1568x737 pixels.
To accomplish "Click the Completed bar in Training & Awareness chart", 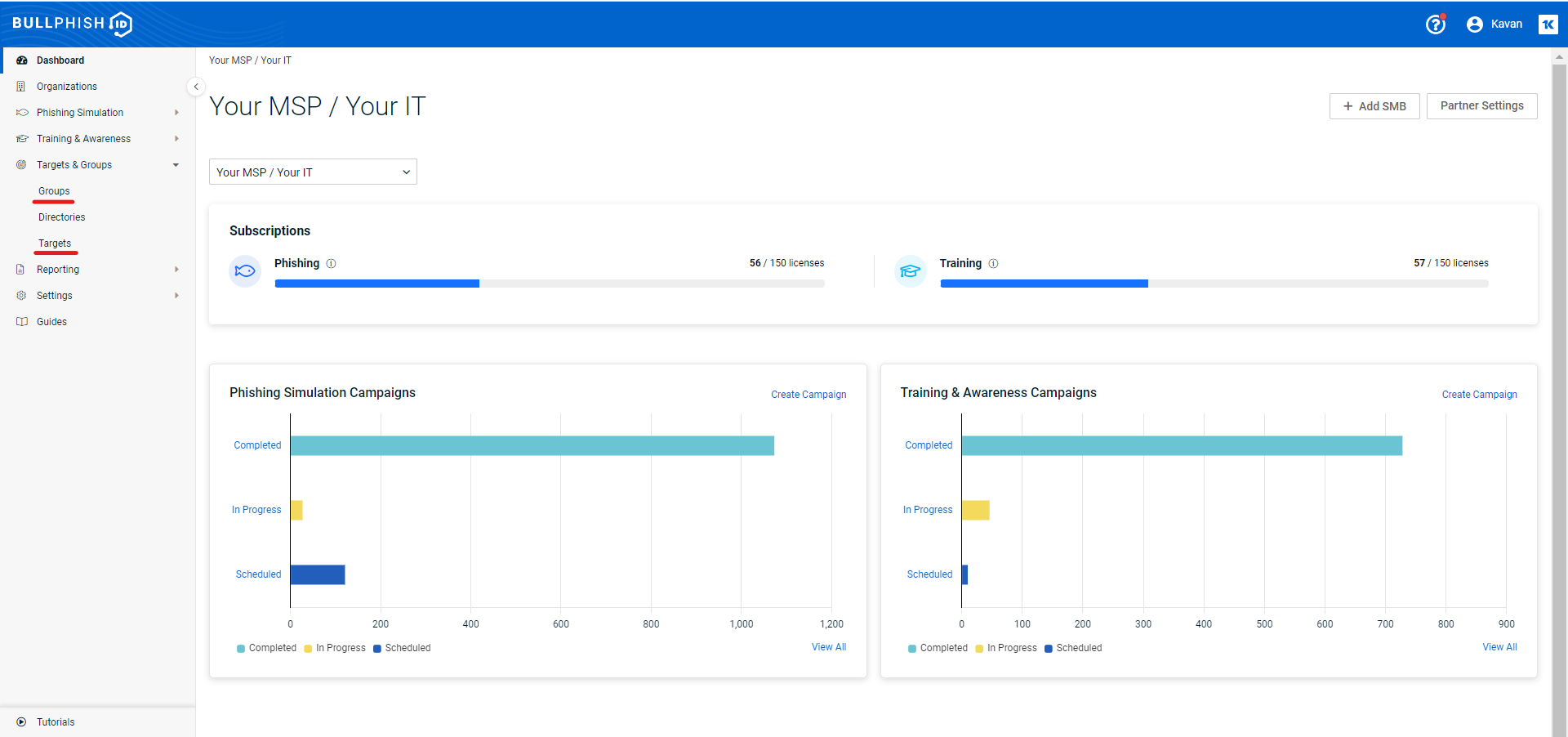I will tap(1182, 445).
